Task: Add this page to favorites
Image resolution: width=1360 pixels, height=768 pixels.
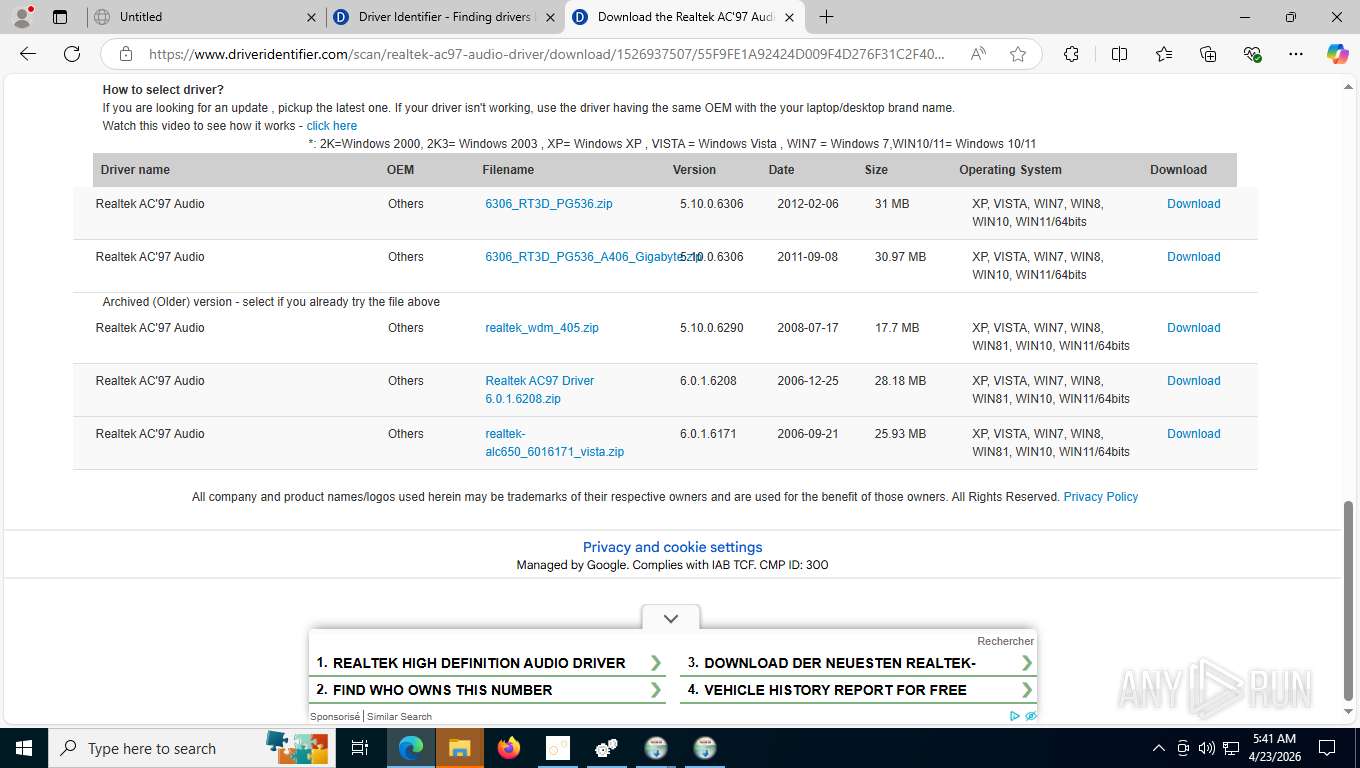Action: coord(1018,54)
